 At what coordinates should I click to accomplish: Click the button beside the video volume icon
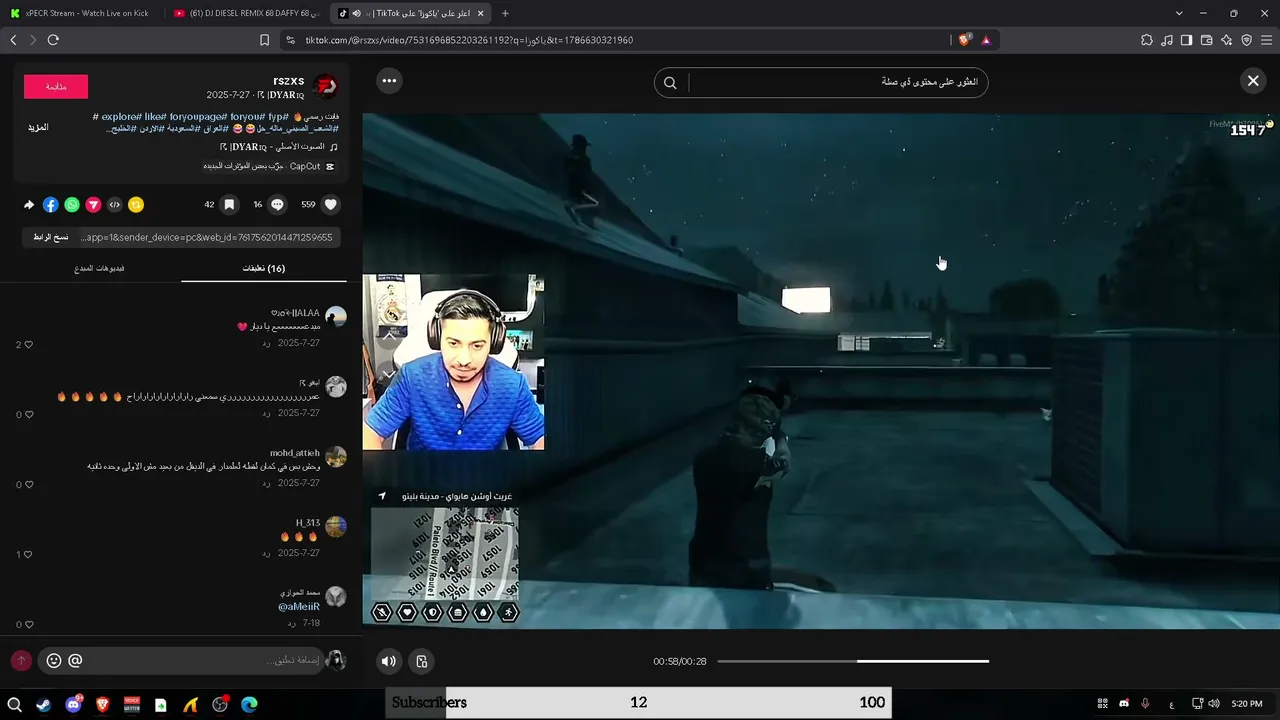pyautogui.click(x=422, y=661)
